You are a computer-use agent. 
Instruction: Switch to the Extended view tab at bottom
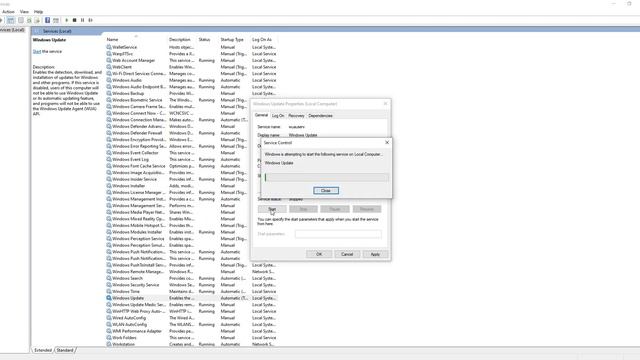(x=43, y=350)
